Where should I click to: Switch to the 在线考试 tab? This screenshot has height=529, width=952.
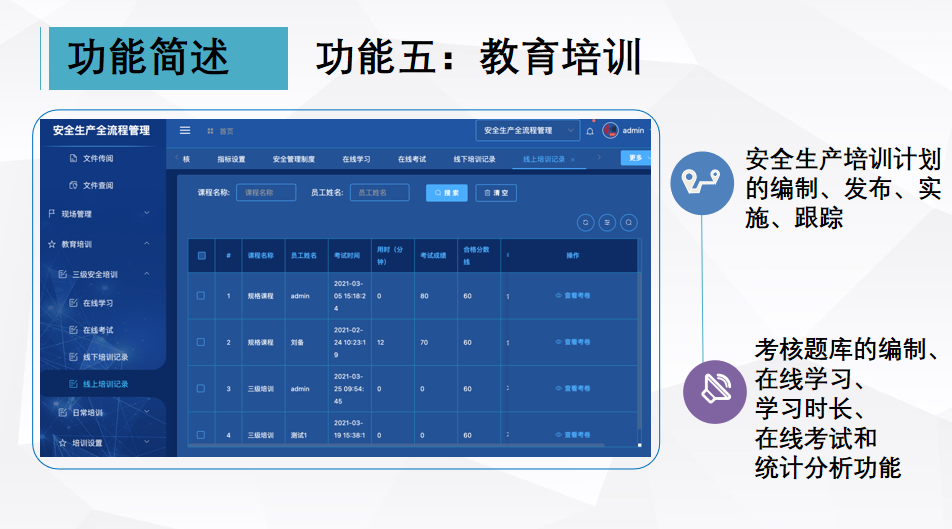tap(412, 159)
